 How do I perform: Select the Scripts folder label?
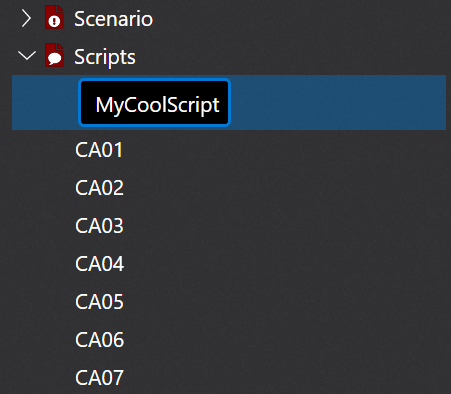point(105,57)
